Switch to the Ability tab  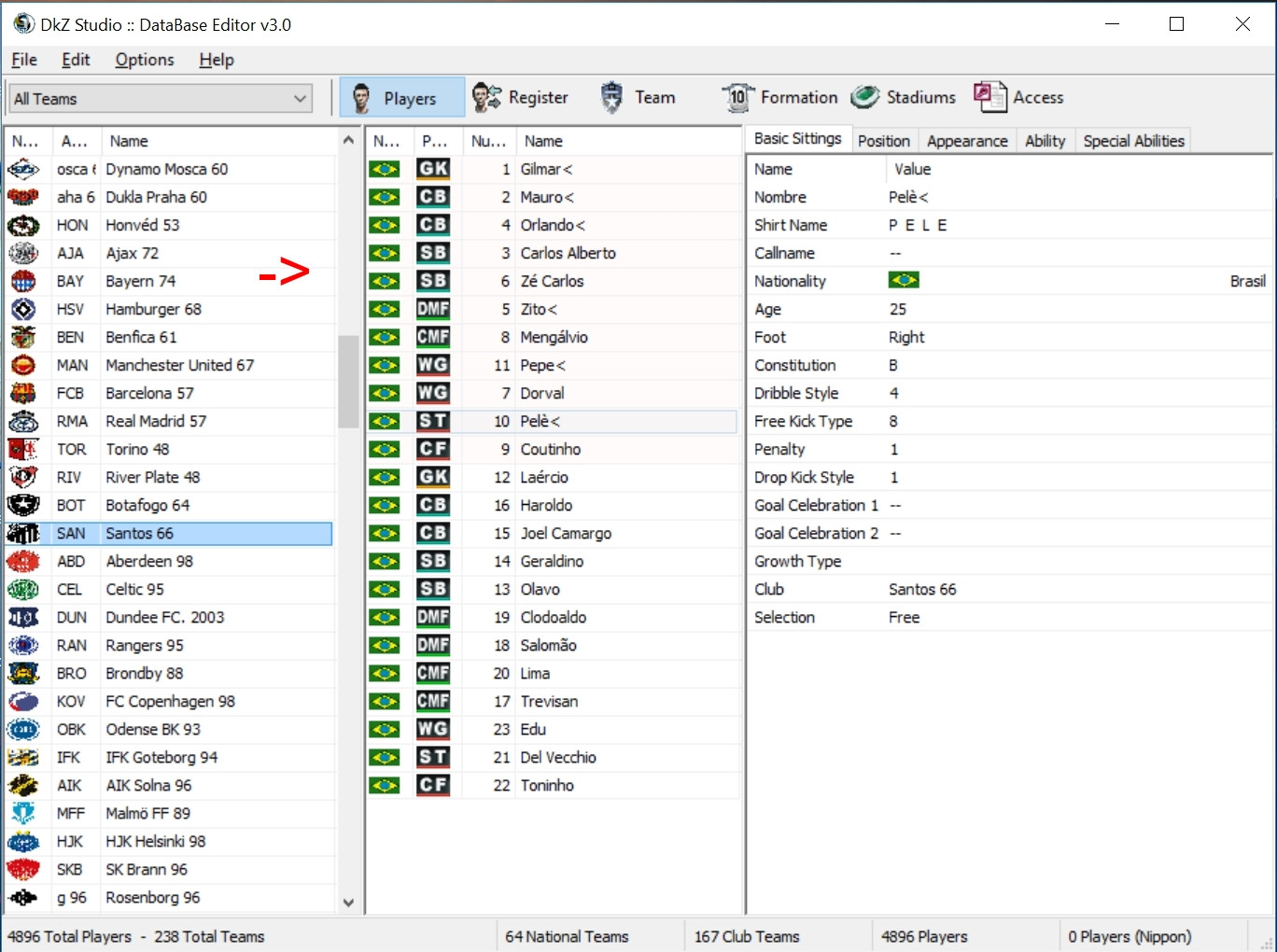[x=1045, y=141]
